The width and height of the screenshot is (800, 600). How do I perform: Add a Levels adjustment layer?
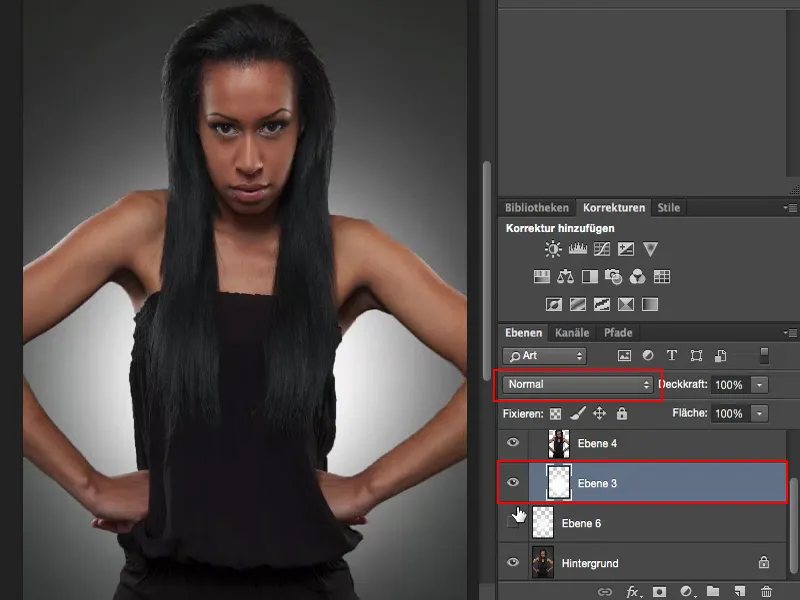(x=578, y=249)
